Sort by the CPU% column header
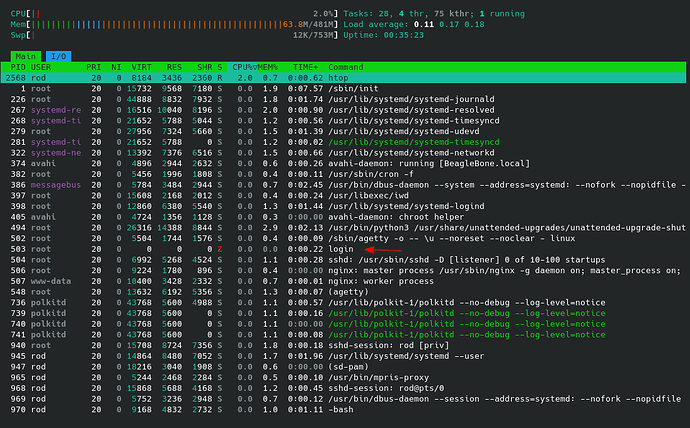The width and height of the screenshot is (690, 428). click(245, 67)
